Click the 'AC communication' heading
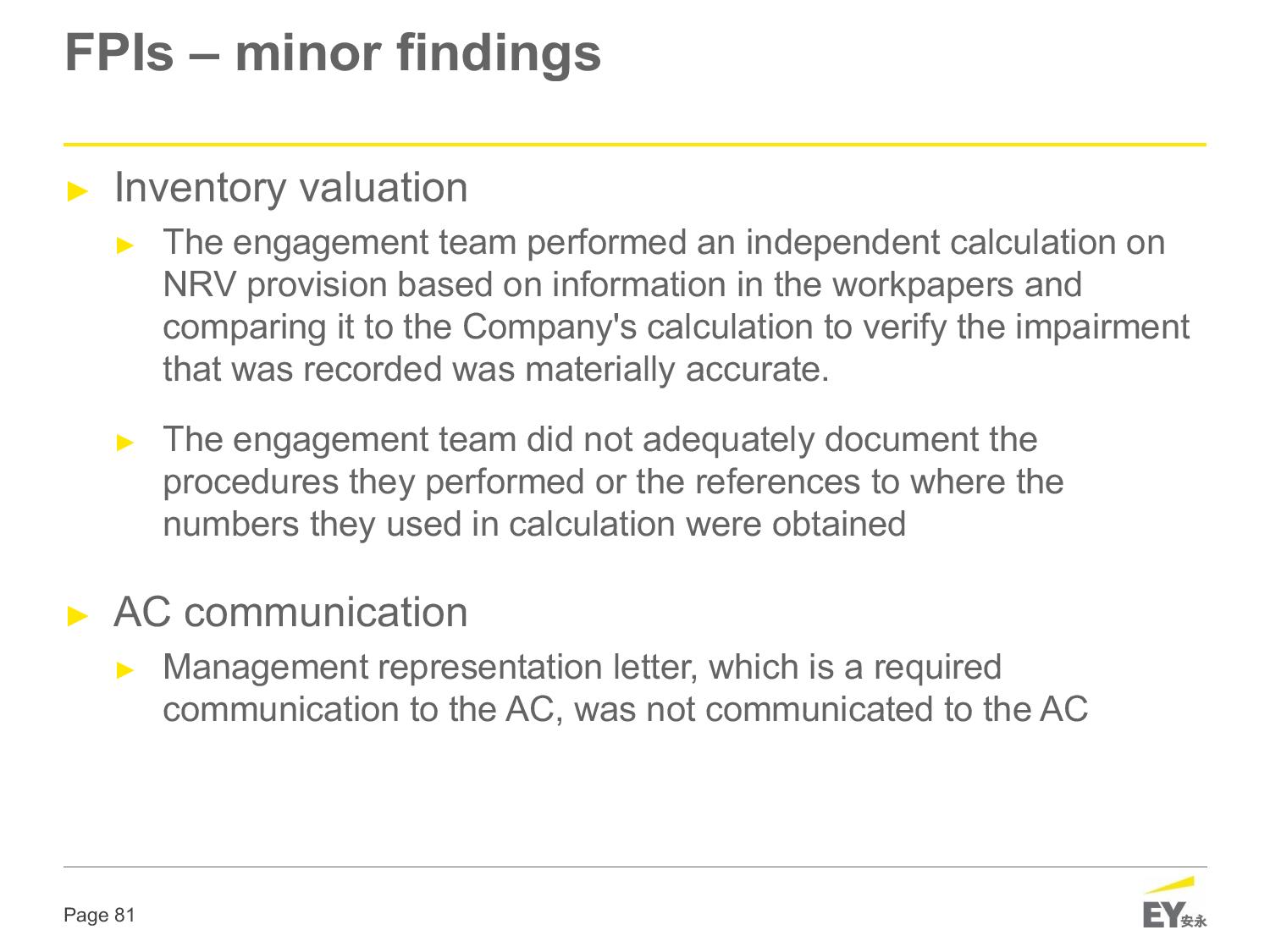Image resolution: width=1270 pixels, height=952 pixels. pyautogui.click(x=290, y=612)
